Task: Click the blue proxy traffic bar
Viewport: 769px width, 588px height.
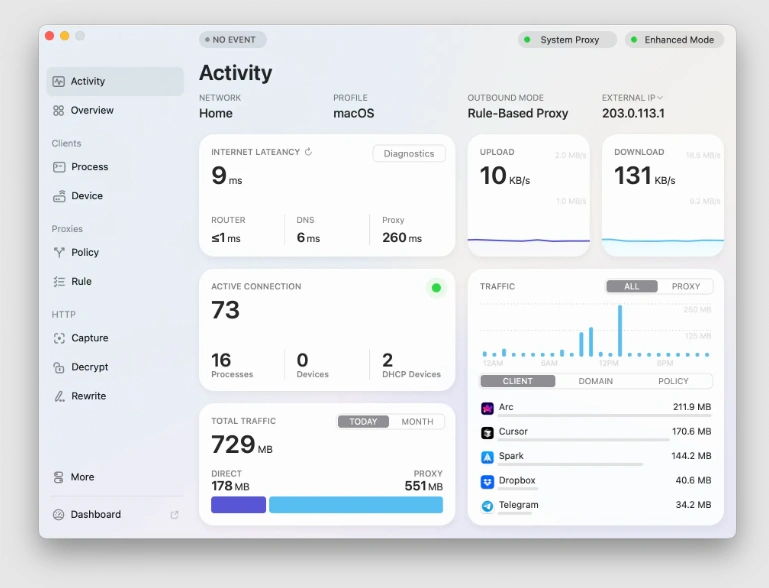Action: pyautogui.click(x=355, y=505)
